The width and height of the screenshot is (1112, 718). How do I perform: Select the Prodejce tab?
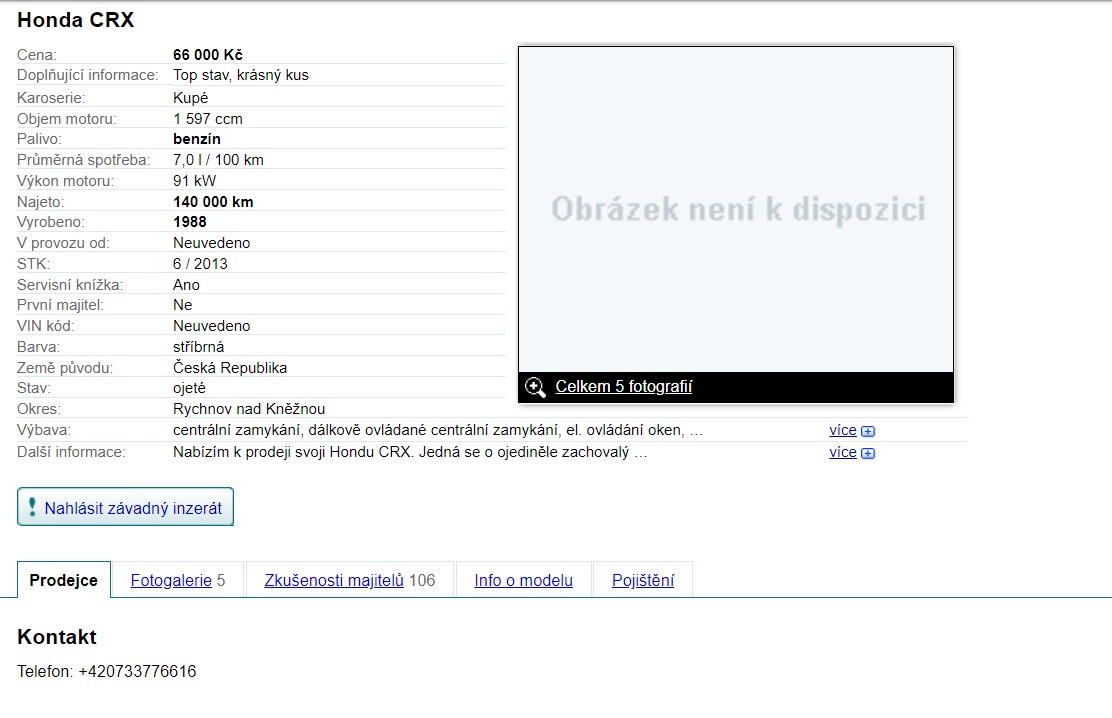coord(64,580)
